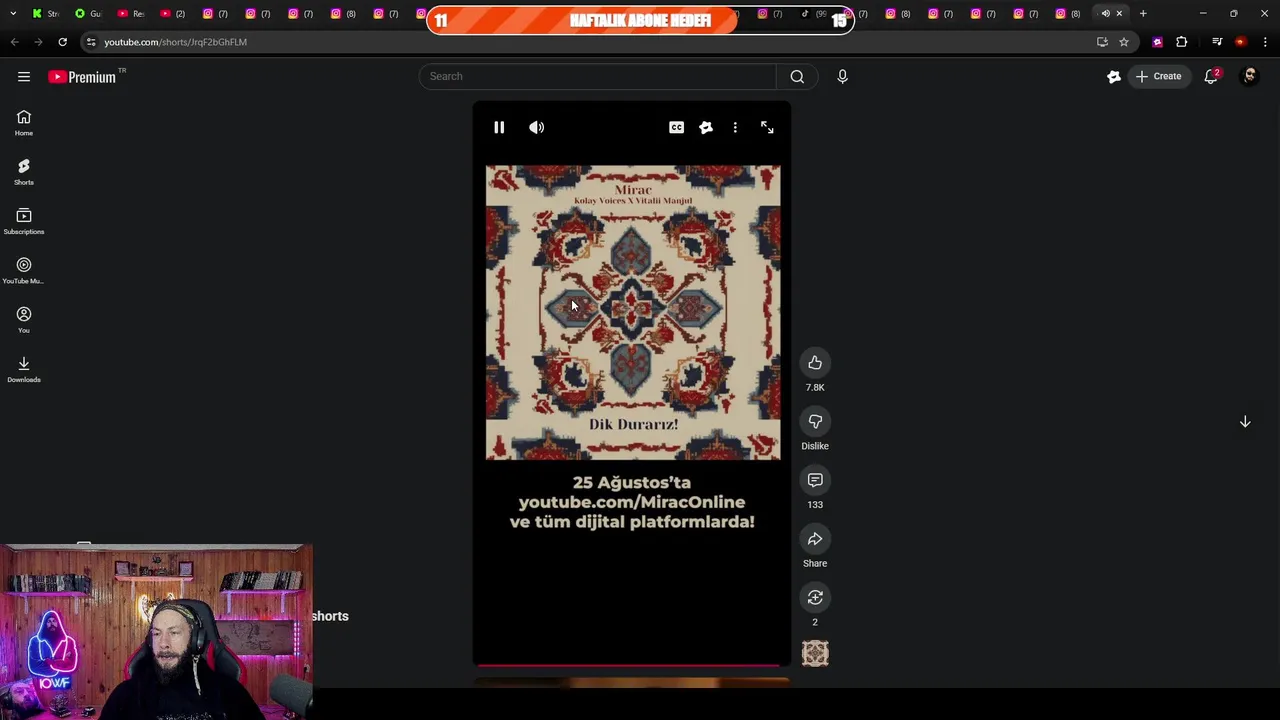
Task: Open a new browser tab
Action: [1143, 13]
